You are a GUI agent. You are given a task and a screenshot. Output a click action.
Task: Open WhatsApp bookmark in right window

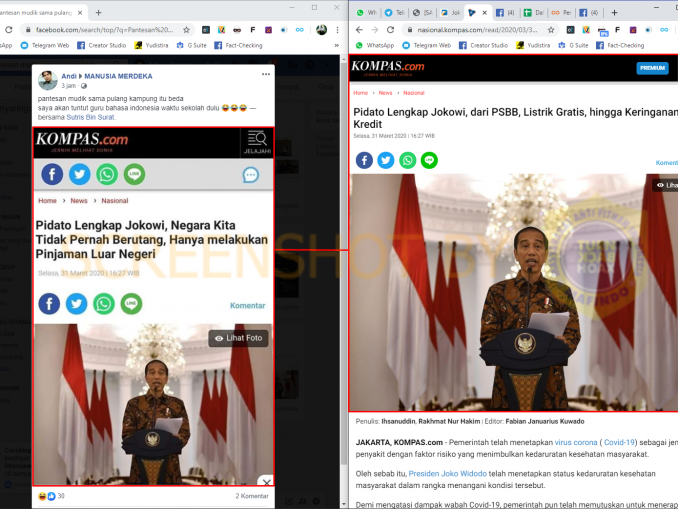coord(375,45)
